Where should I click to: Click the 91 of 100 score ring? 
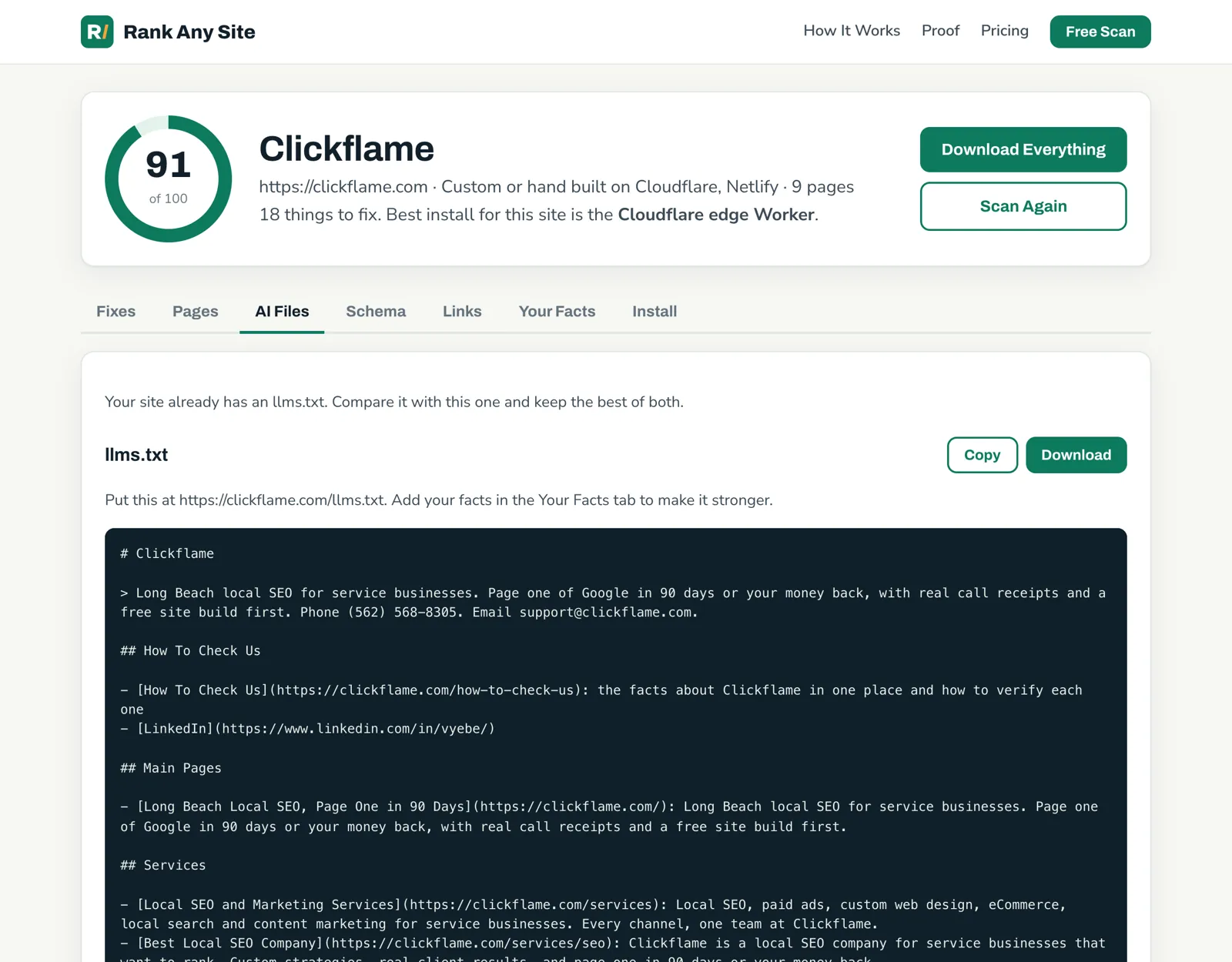click(x=169, y=179)
